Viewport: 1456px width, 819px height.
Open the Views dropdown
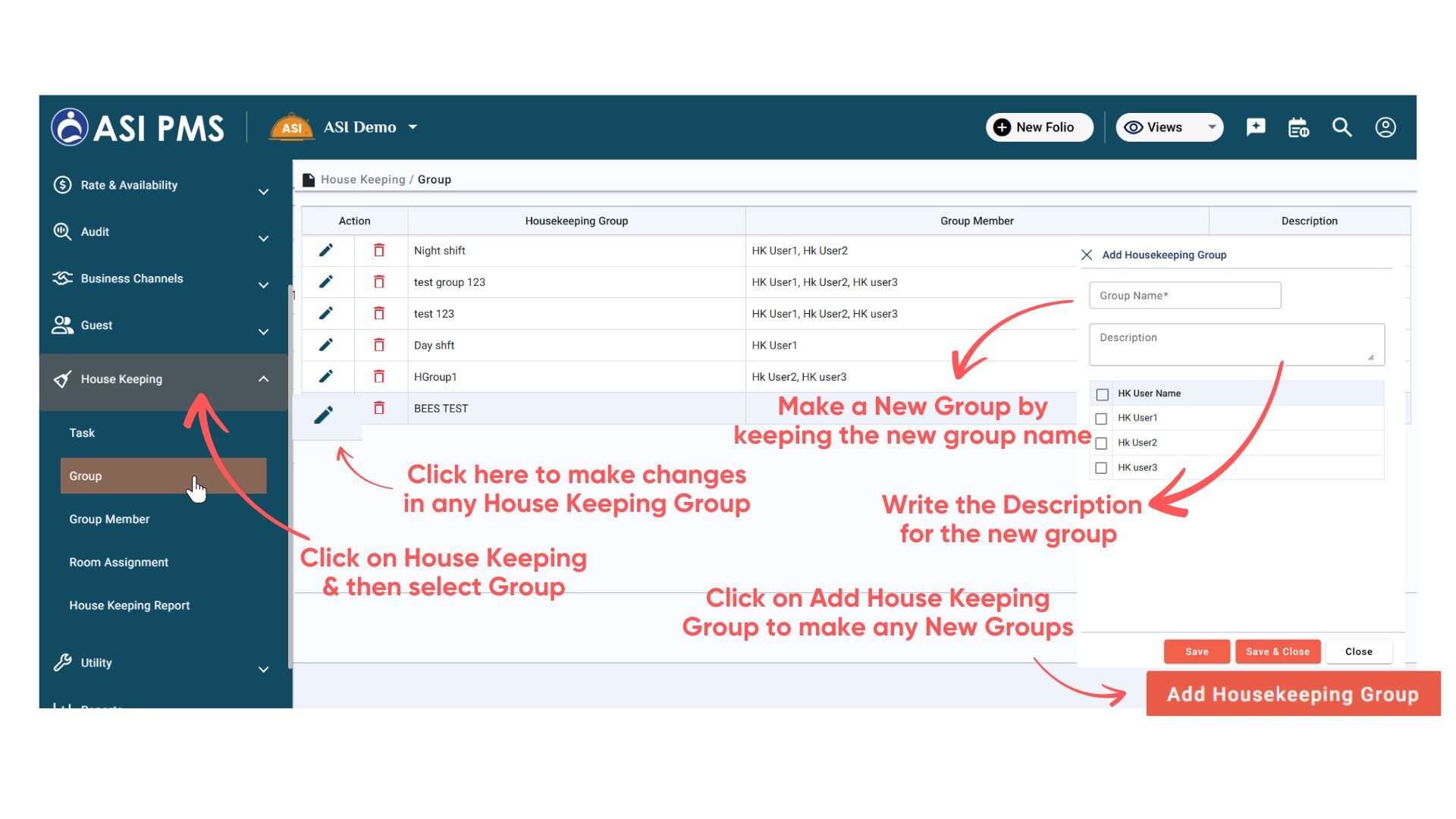coord(1169,127)
